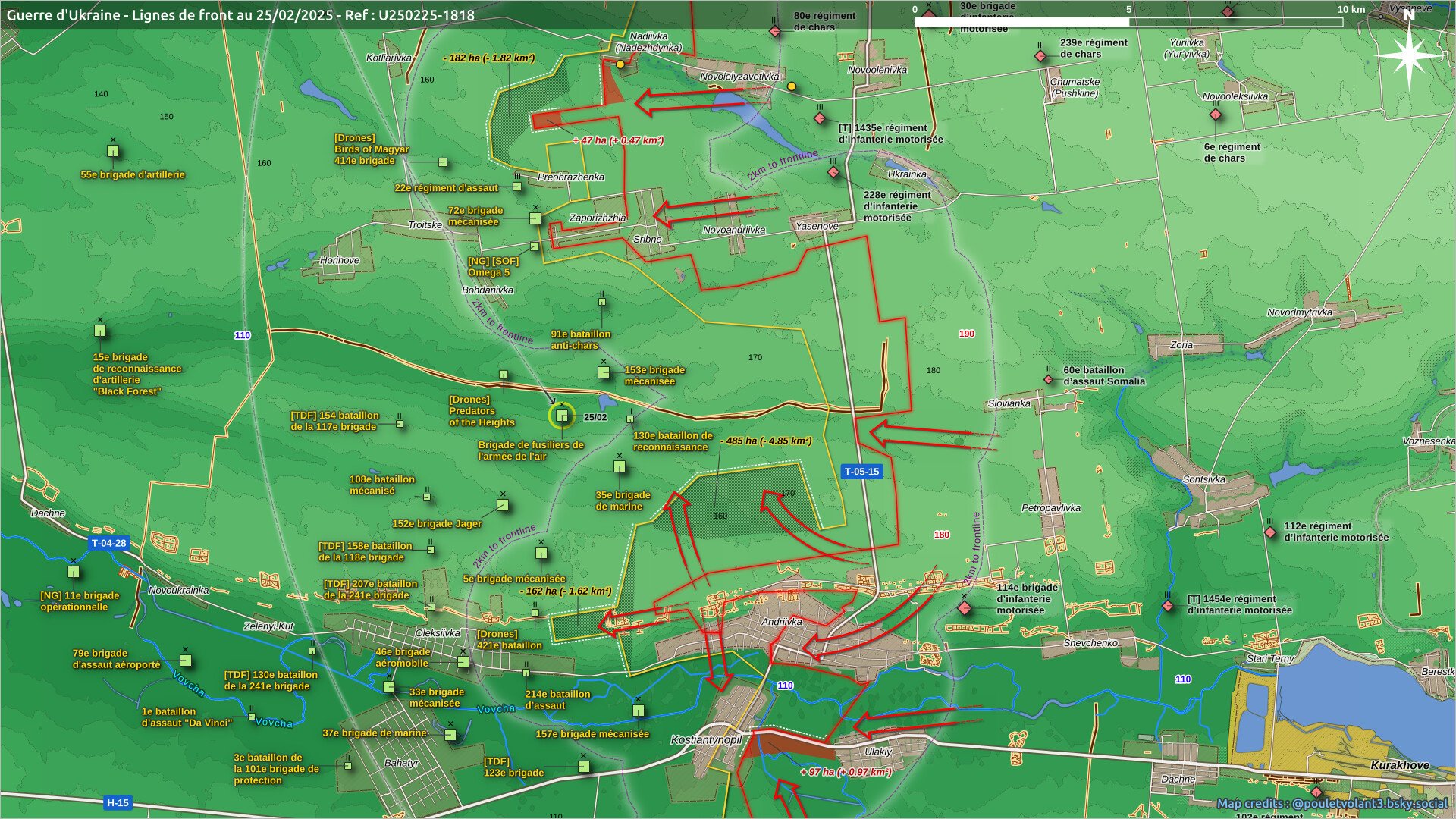Click the red 228e régiment d'infanterie marker

(833, 173)
